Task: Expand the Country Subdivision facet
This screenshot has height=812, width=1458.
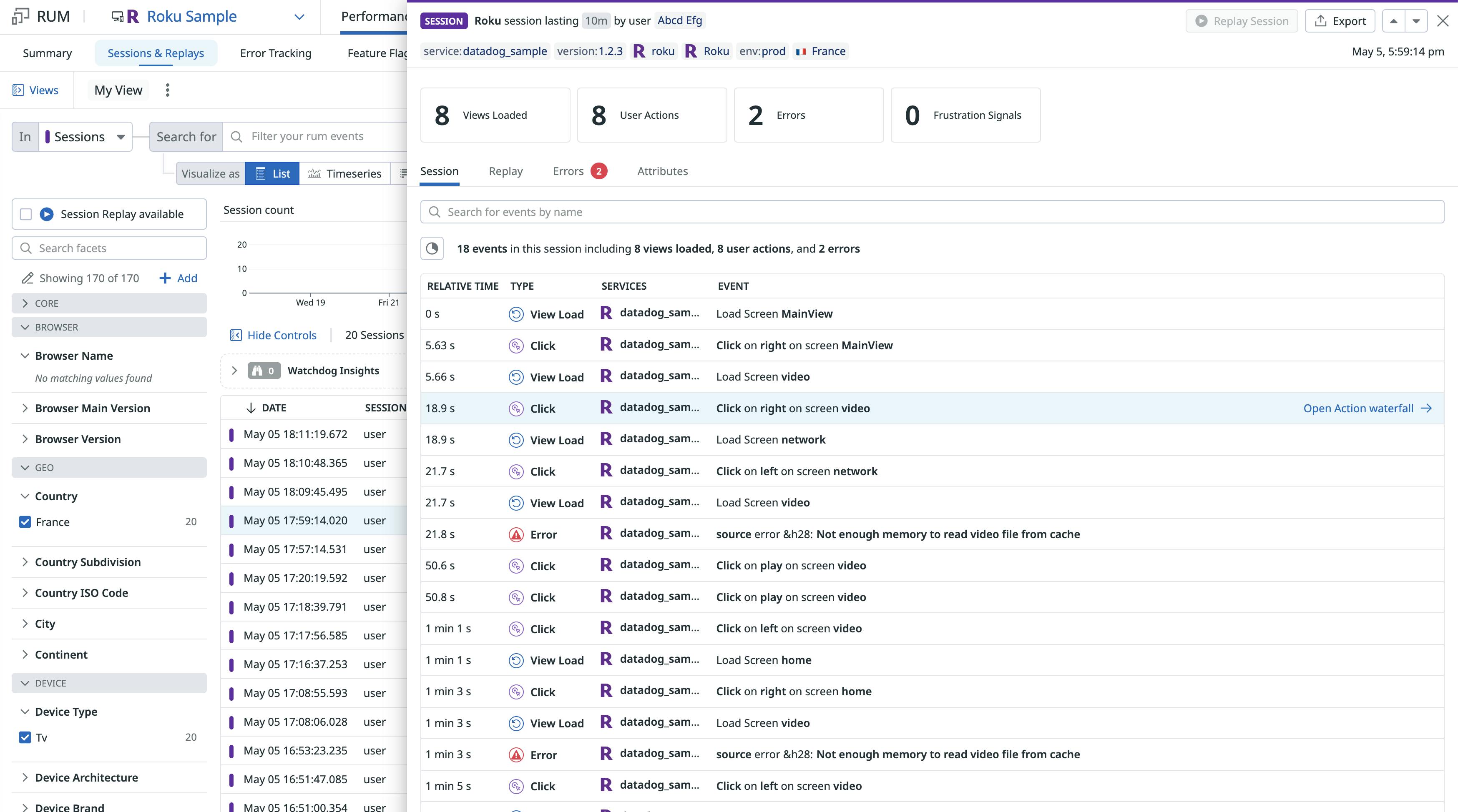Action: [x=87, y=561]
